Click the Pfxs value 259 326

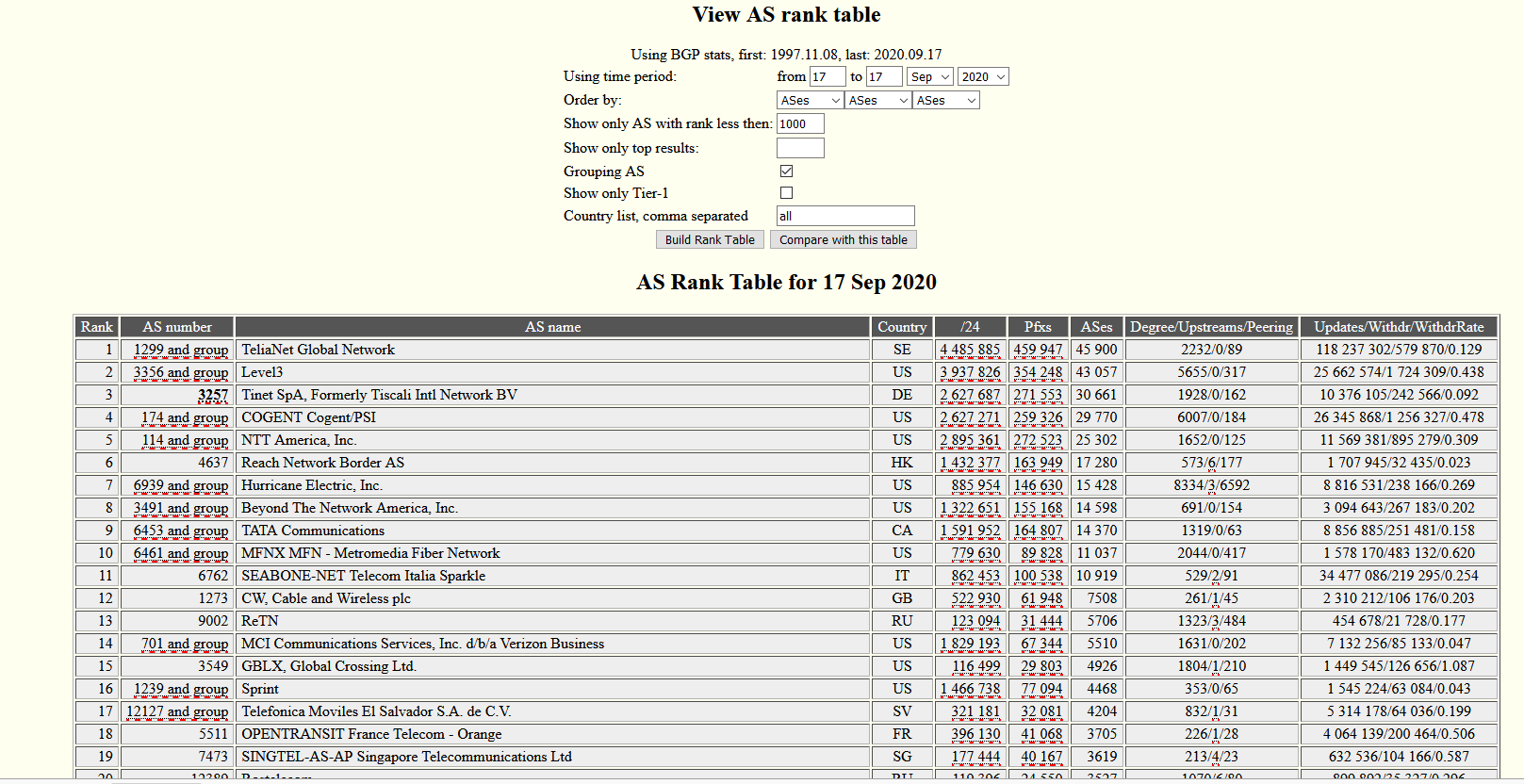(x=1038, y=417)
